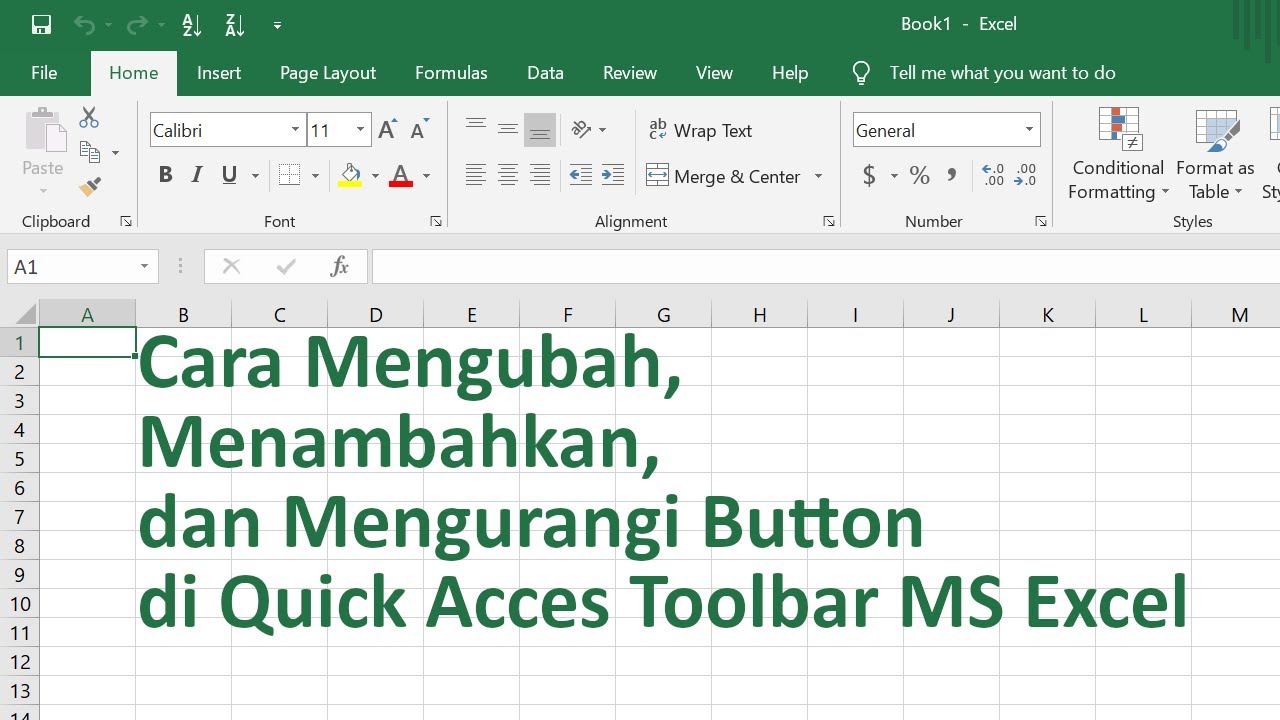Open the View tab

[x=714, y=73]
